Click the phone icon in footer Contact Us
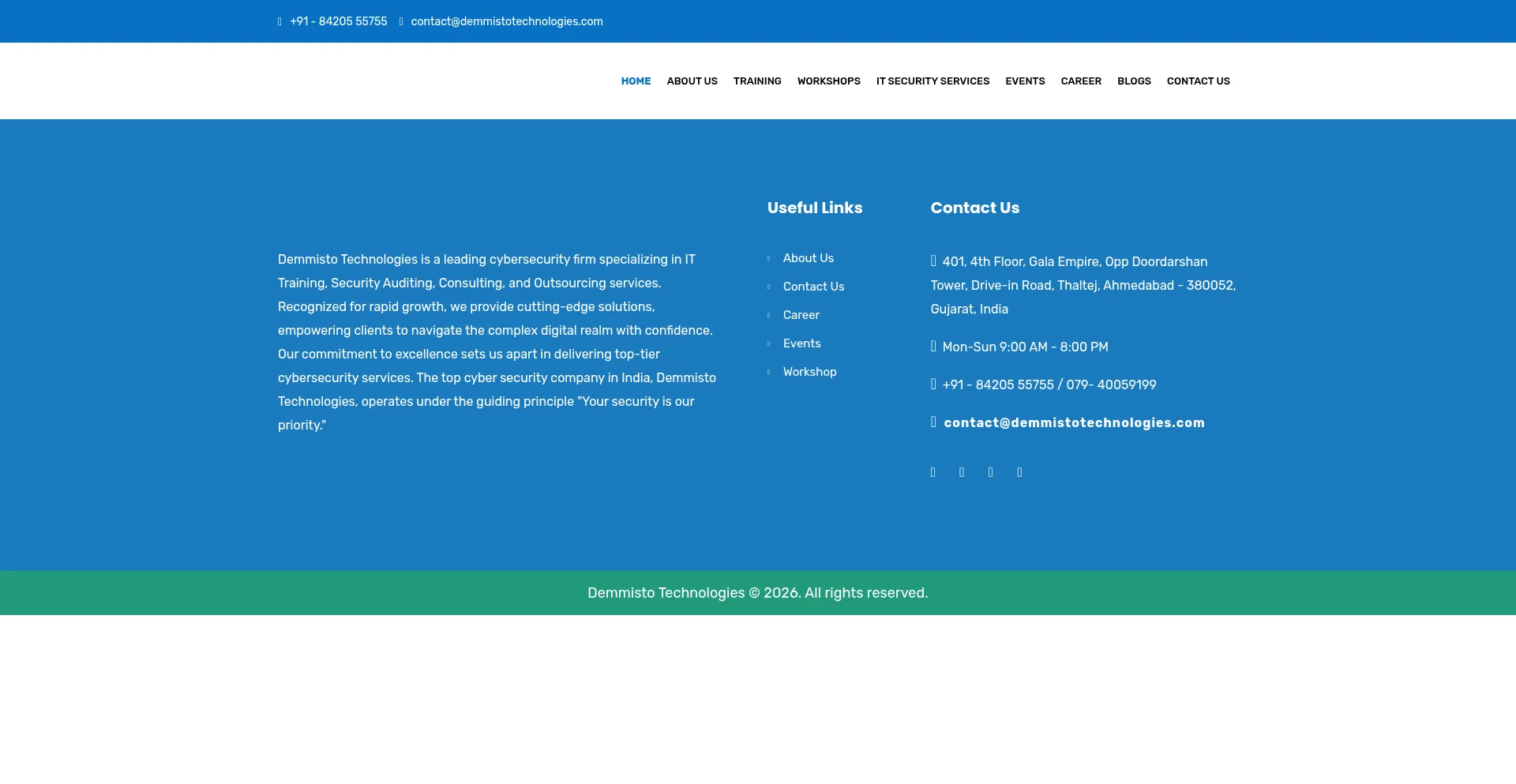This screenshot has width=1516, height=784. coord(933,384)
